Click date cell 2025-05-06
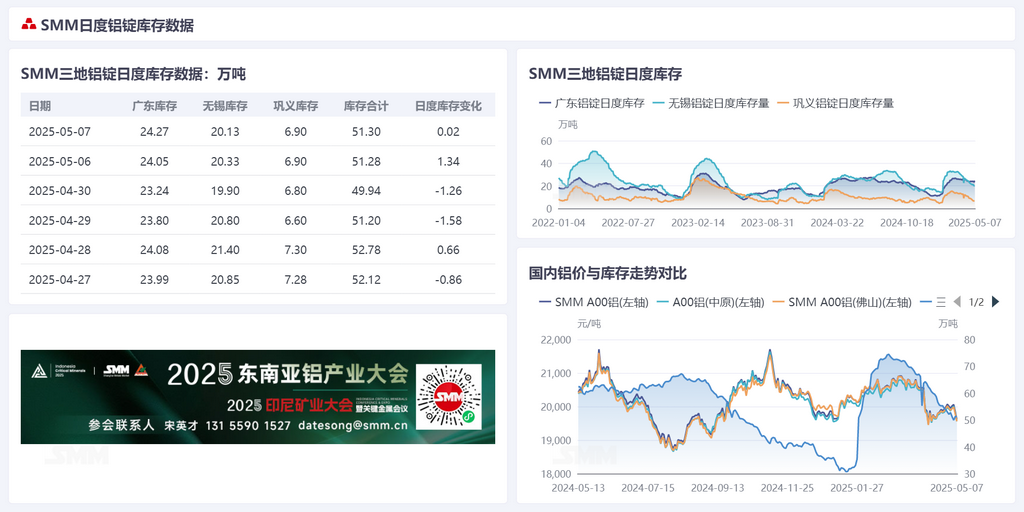The image size is (1024, 512). click(x=59, y=161)
